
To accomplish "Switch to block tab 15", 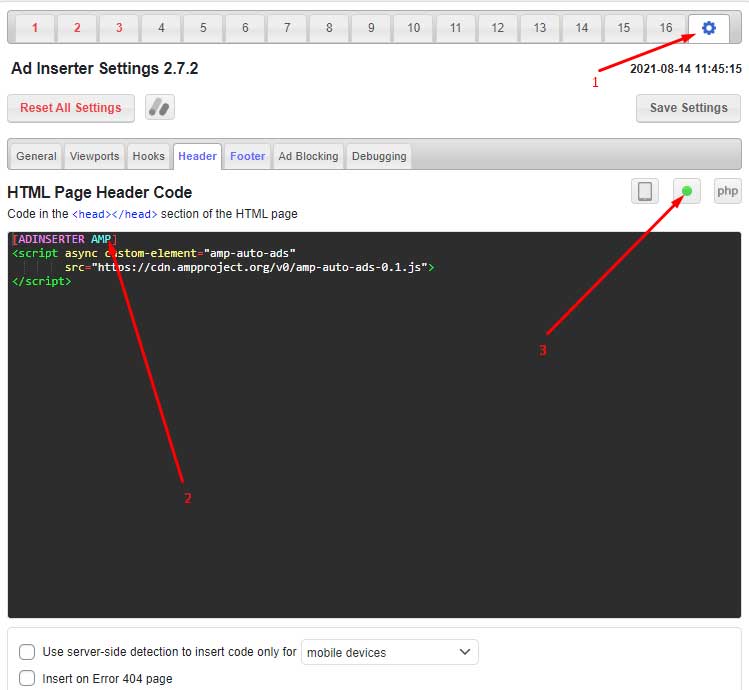I will click(623, 28).
